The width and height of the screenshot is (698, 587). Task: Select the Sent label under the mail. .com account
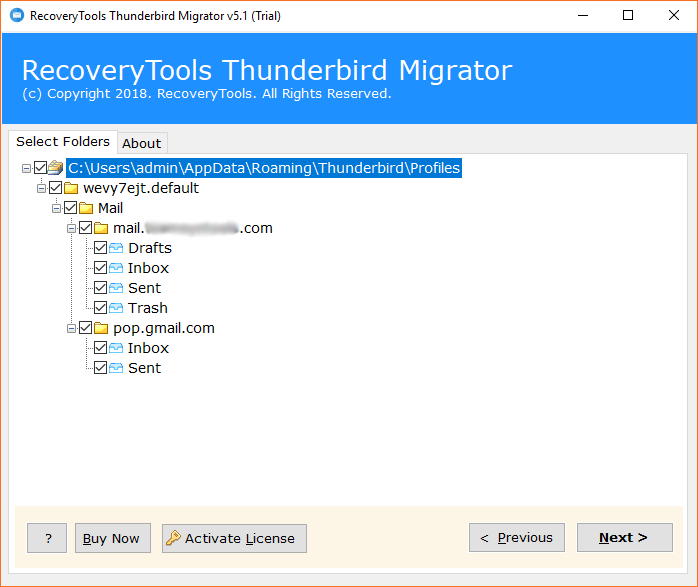coord(145,288)
